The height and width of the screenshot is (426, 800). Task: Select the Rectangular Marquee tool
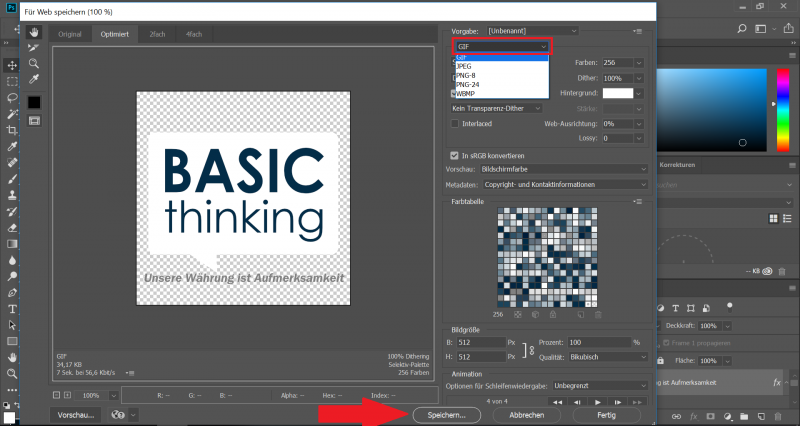12,82
